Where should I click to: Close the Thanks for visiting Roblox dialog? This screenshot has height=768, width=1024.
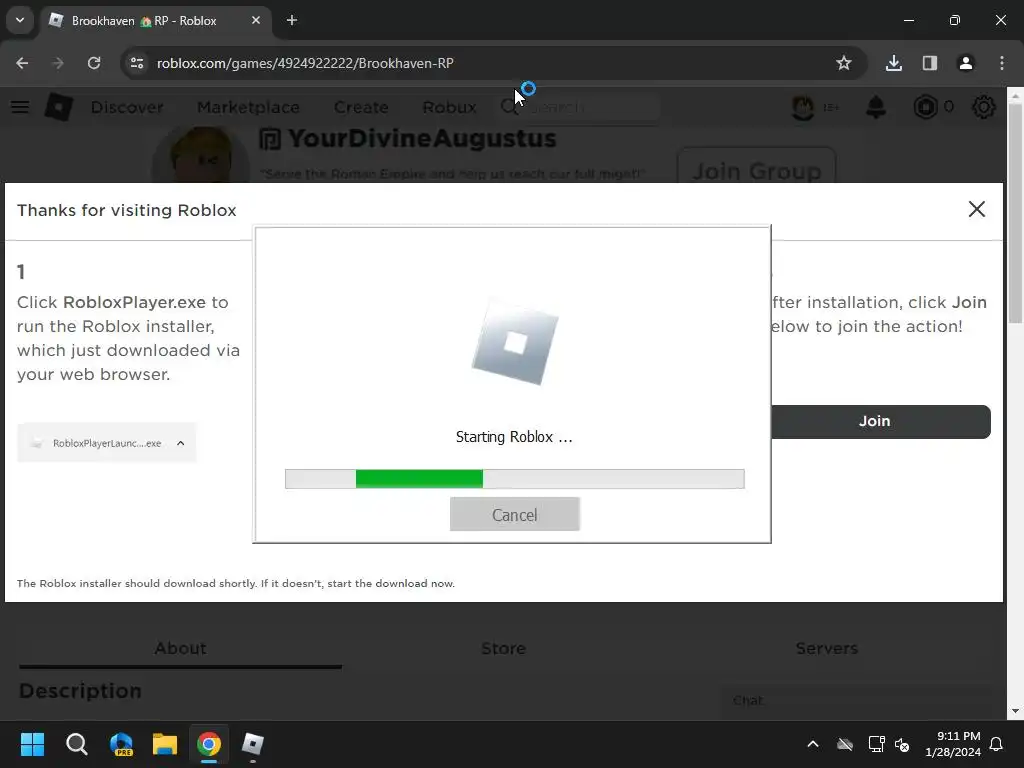pos(976,209)
